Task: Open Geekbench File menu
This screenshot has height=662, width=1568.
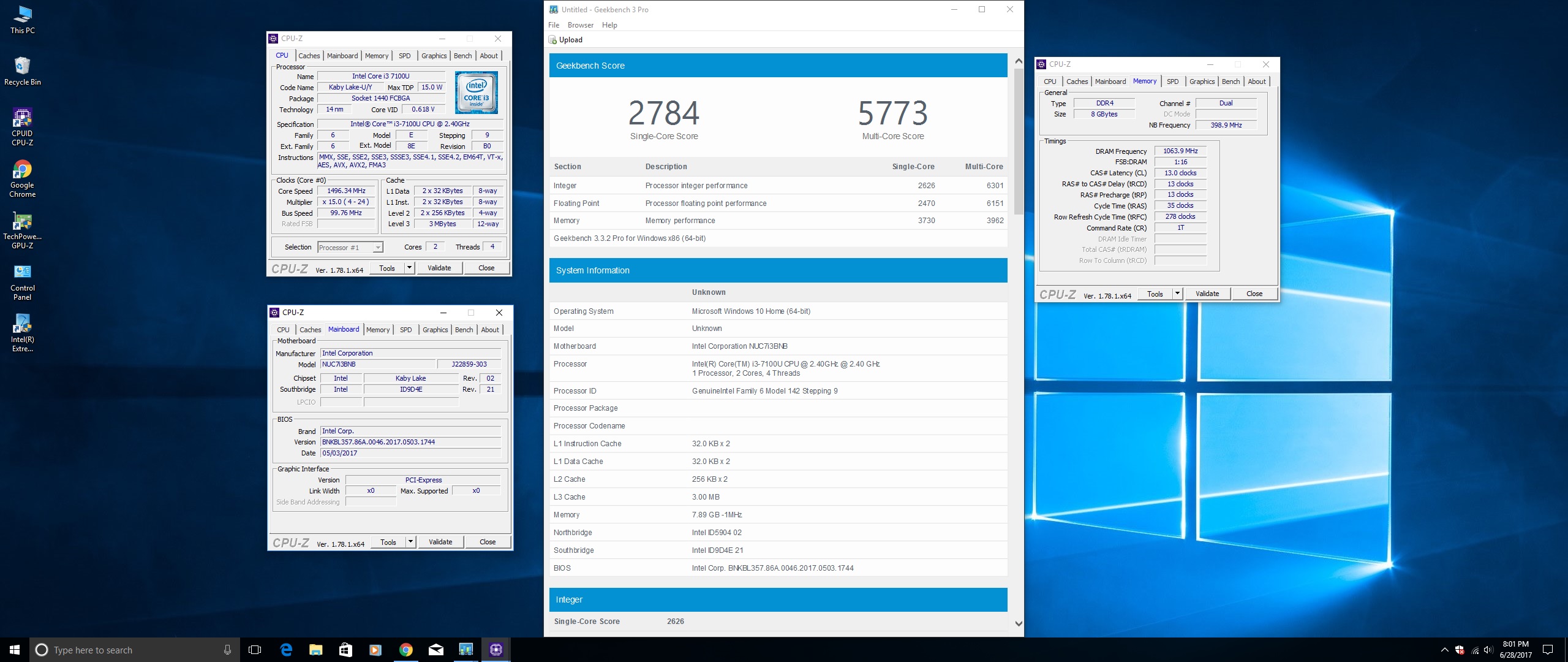Action: click(x=554, y=25)
